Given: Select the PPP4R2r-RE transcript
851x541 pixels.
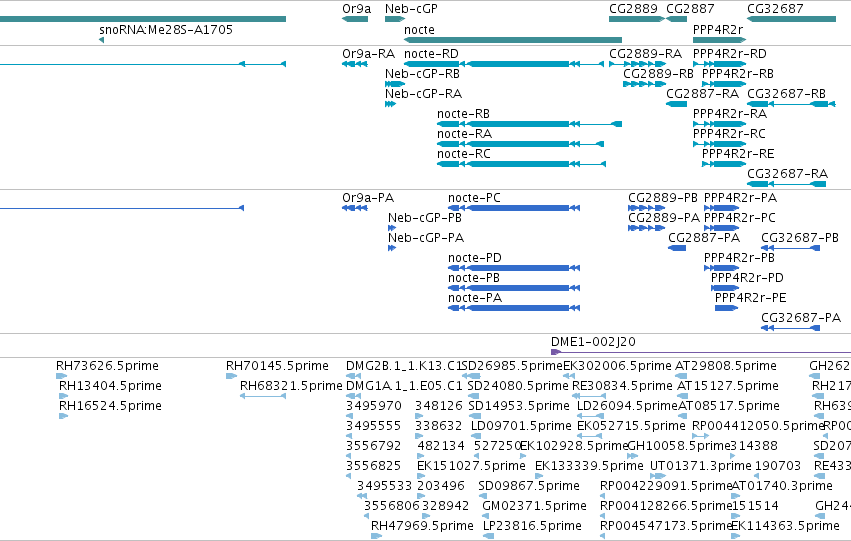Looking at the screenshot, I should 724,164.
